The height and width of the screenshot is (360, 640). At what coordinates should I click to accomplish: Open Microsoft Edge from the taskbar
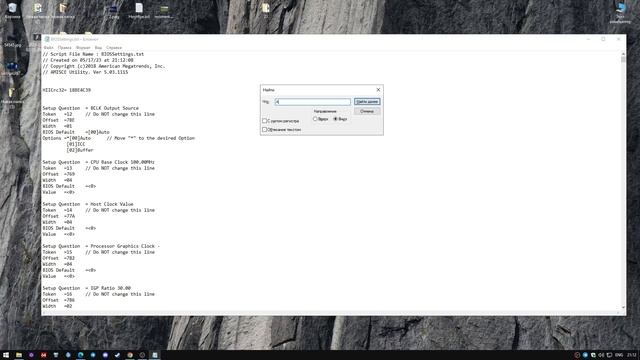[80, 355]
